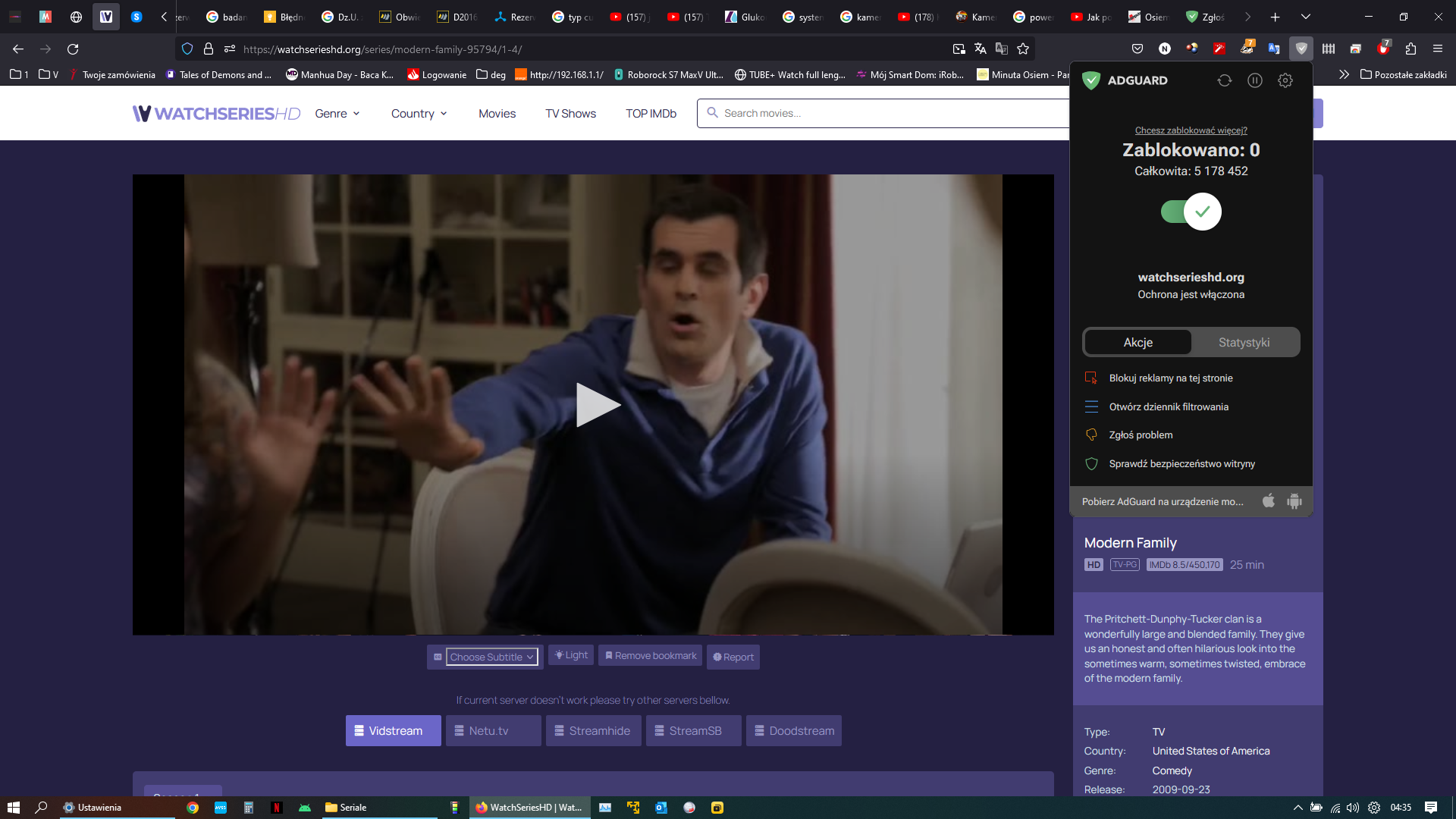Reload the page with the refresh icon
Screen dimensions: 1456x819
pyautogui.click(x=73, y=49)
